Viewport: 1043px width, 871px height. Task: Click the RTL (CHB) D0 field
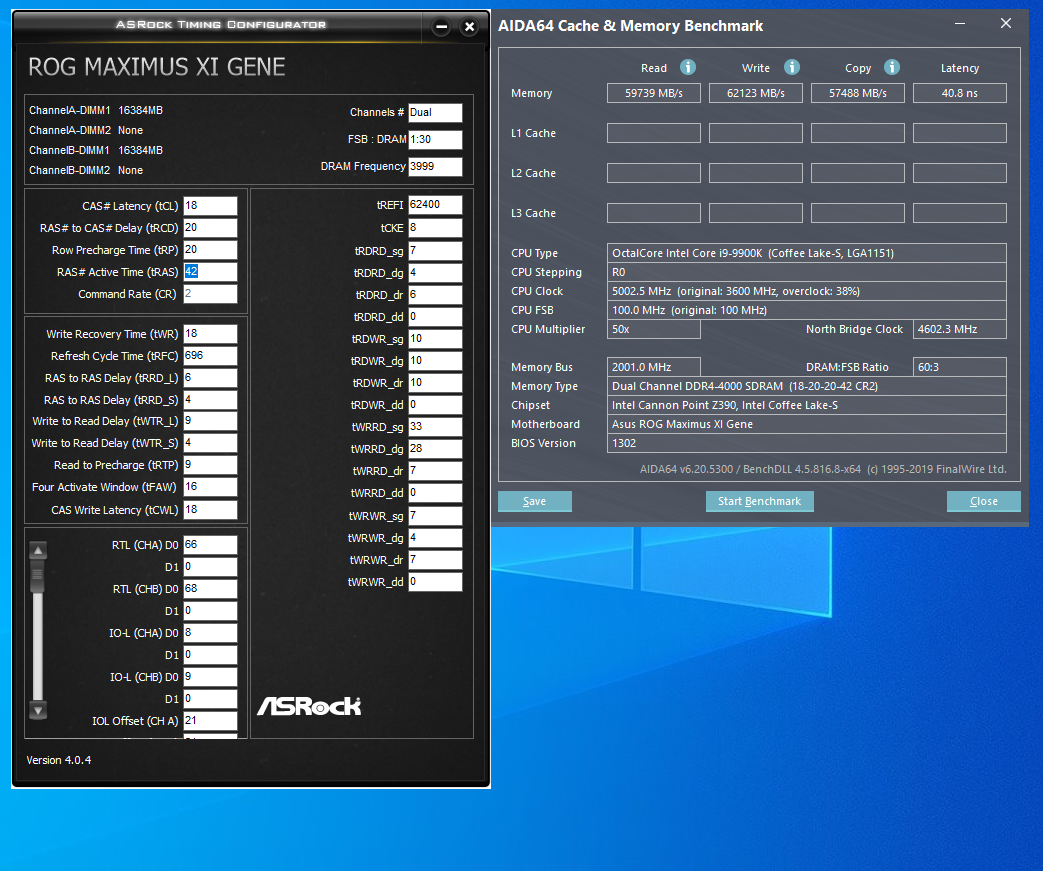click(x=210, y=588)
